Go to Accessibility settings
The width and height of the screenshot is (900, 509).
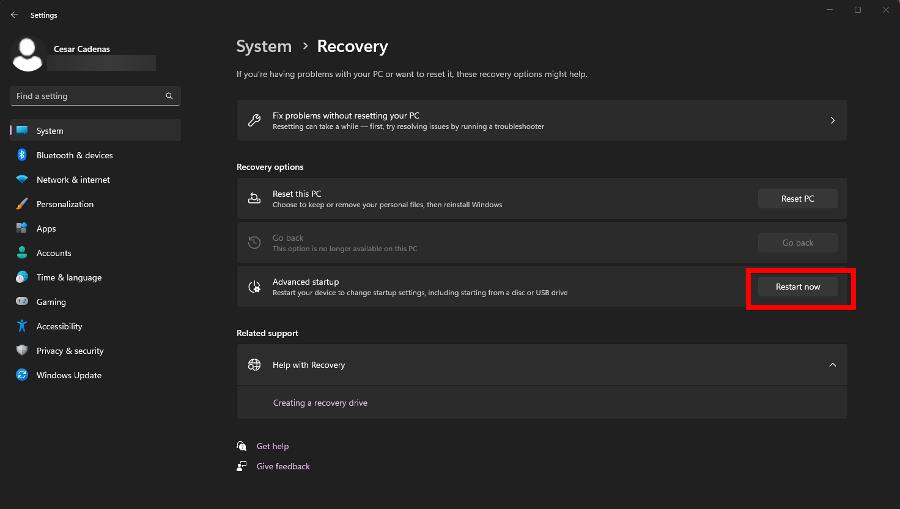pos(95,326)
